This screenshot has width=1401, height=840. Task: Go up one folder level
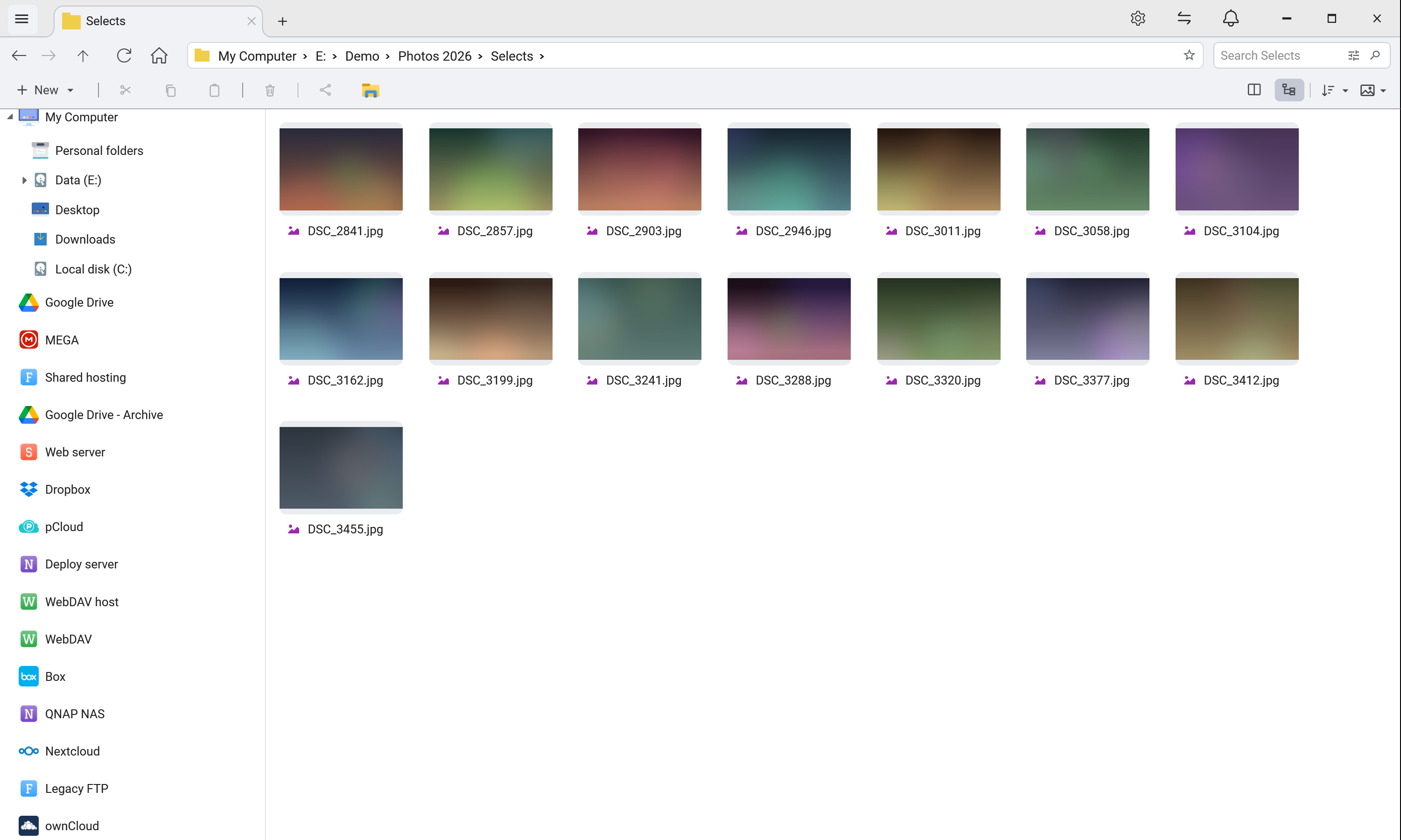pyautogui.click(x=83, y=56)
